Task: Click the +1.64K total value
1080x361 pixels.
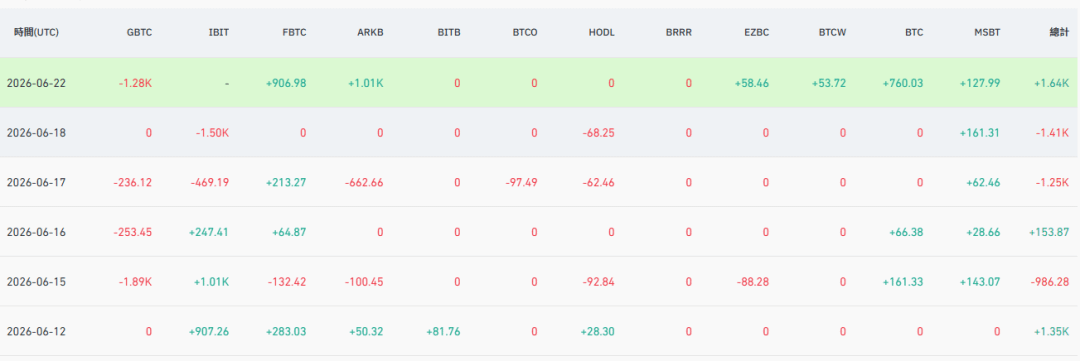Action: pyautogui.click(x=1052, y=83)
